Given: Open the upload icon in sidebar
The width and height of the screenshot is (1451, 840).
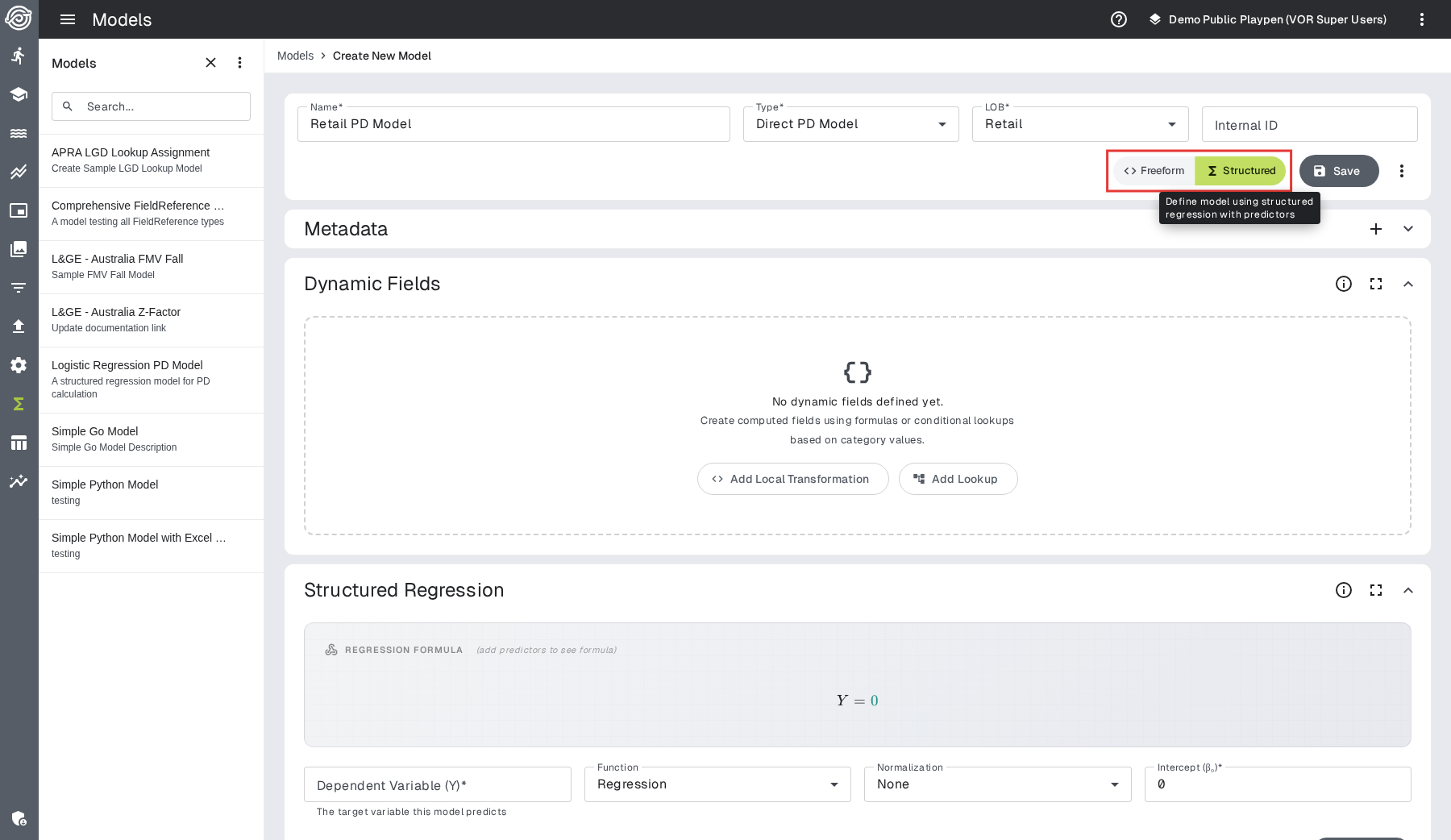Looking at the screenshot, I should 19,326.
